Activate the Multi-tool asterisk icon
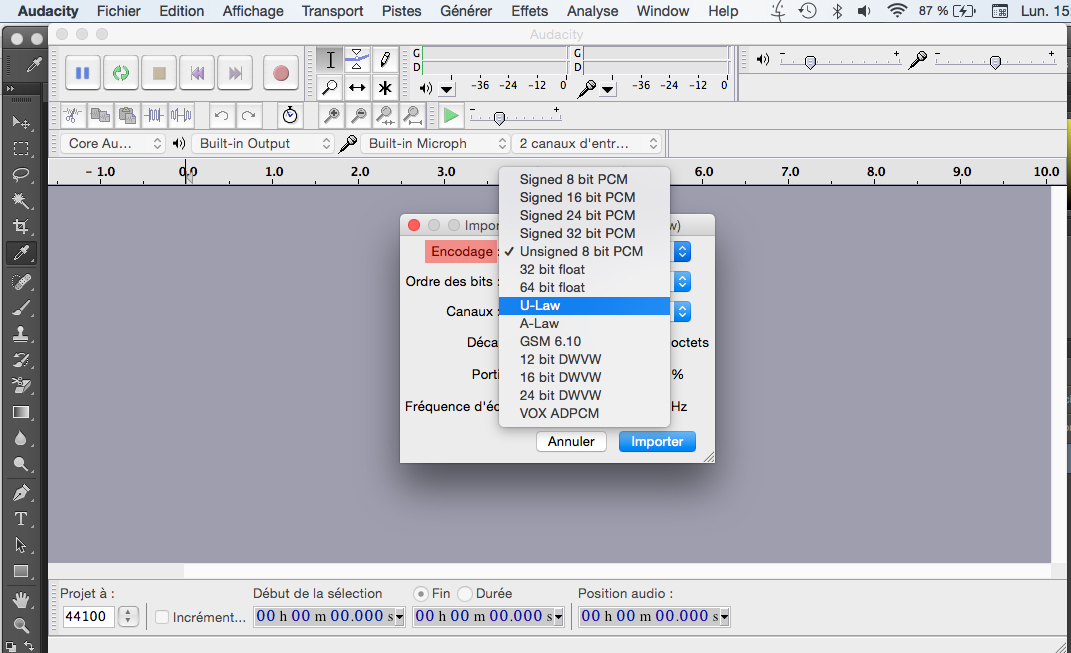The image size is (1071, 653). 384,88
